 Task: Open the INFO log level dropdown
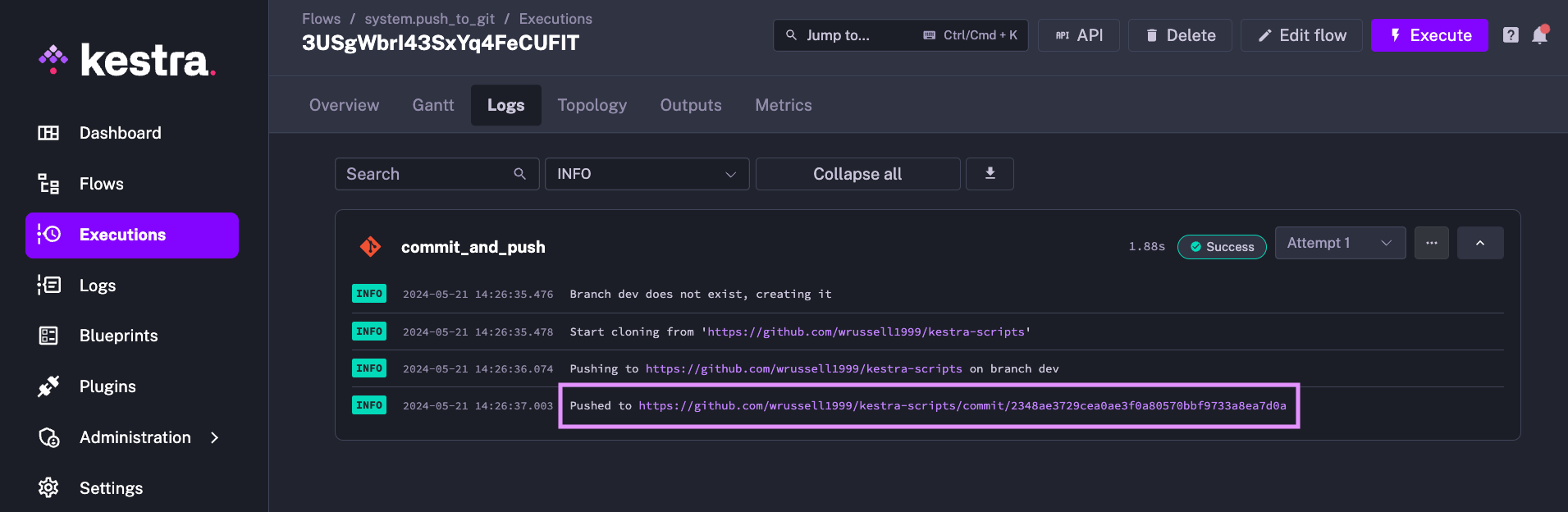click(x=647, y=174)
